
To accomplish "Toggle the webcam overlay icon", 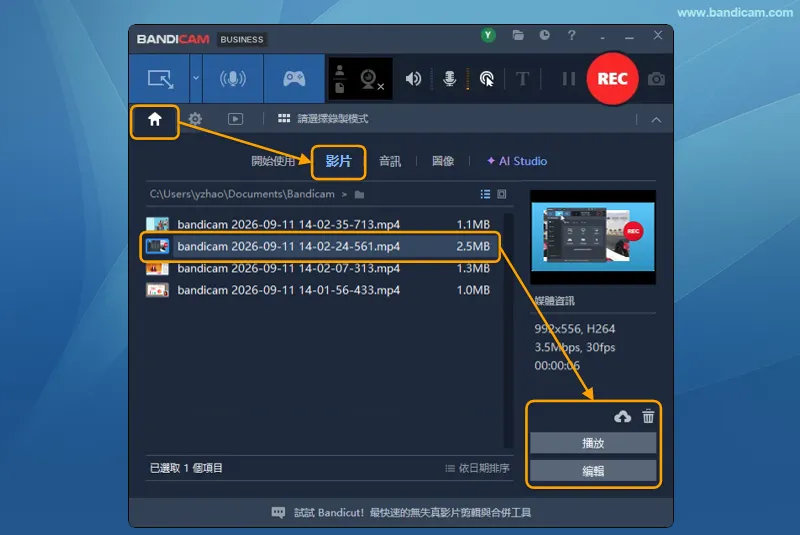I will 371,79.
